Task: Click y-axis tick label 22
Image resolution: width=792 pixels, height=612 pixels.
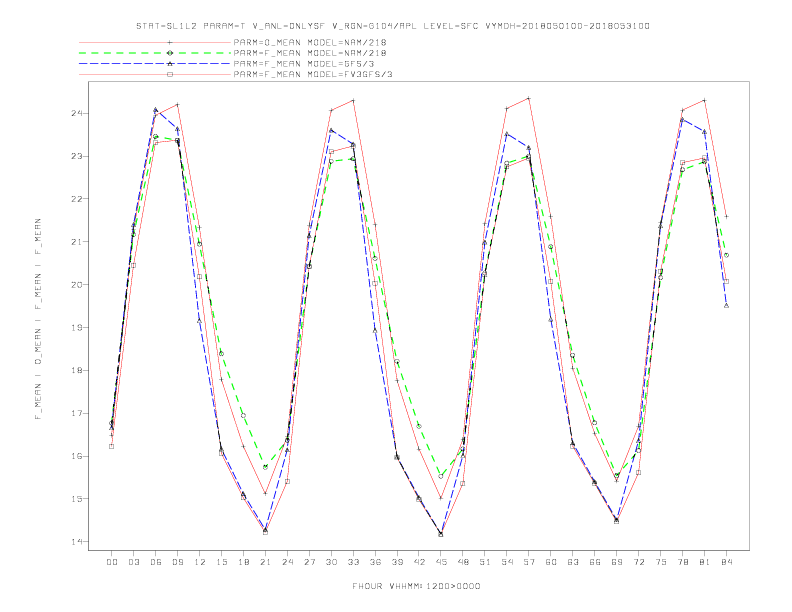Action: point(77,199)
